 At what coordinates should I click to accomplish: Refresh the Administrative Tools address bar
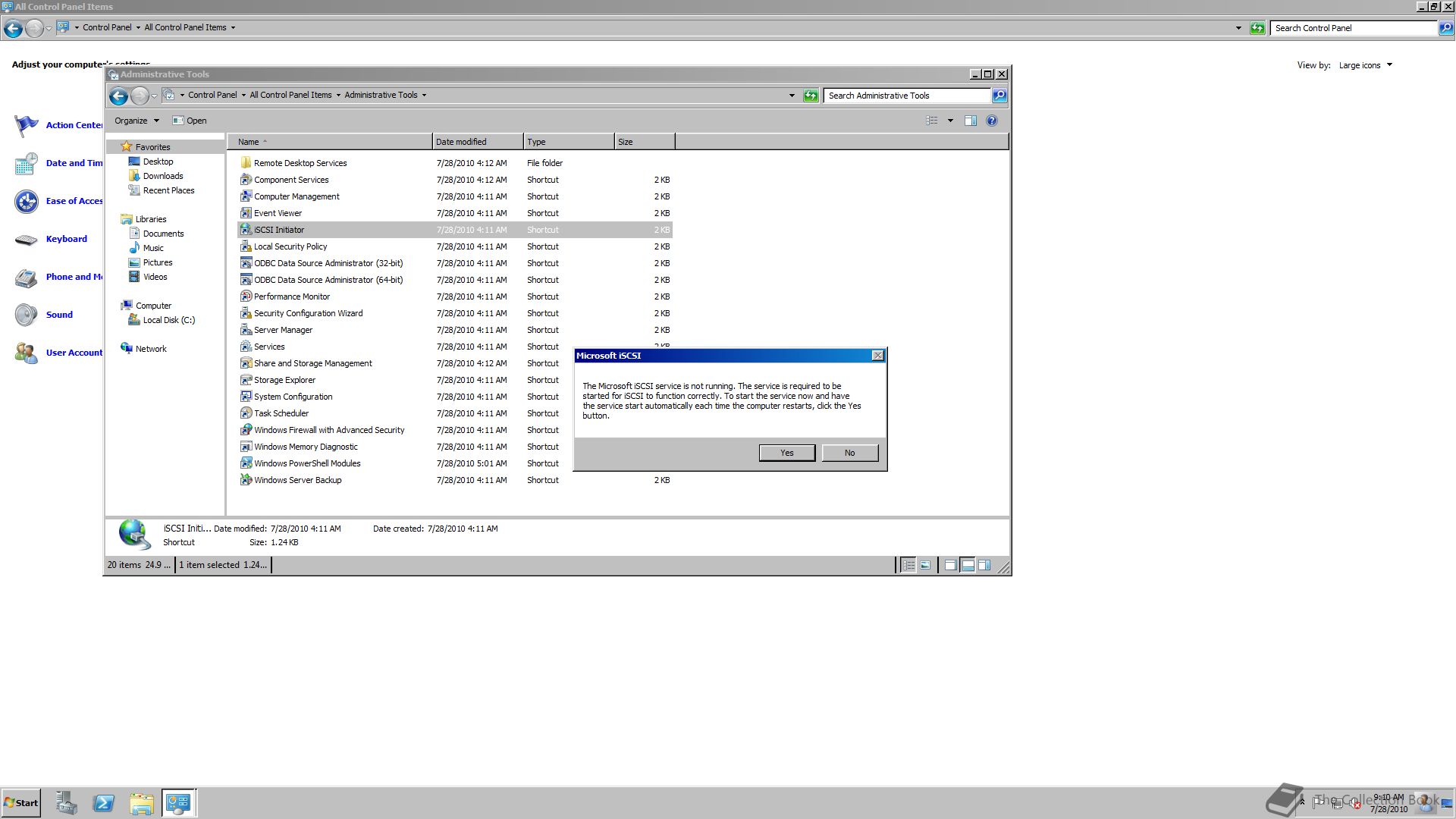pyautogui.click(x=811, y=96)
